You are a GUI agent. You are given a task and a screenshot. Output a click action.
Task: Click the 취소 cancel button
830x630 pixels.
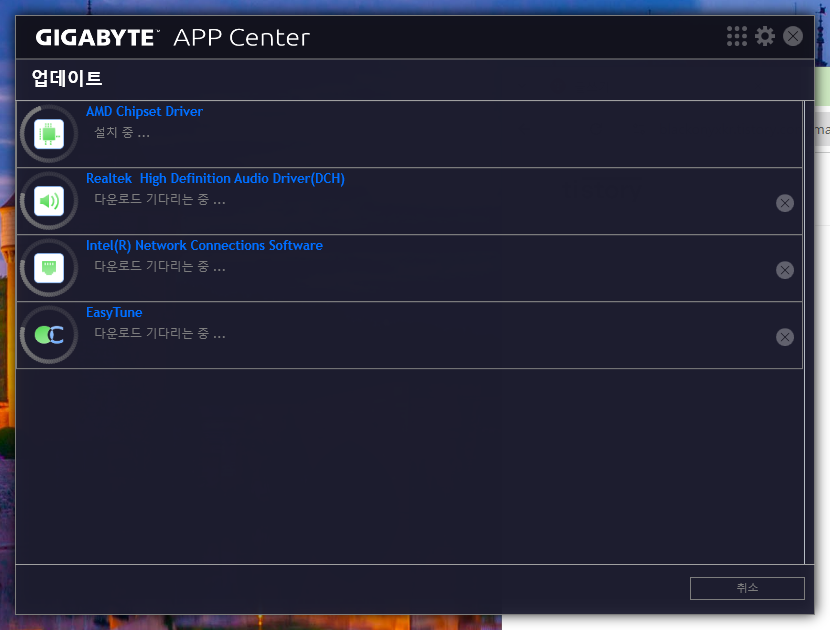coord(747,588)
